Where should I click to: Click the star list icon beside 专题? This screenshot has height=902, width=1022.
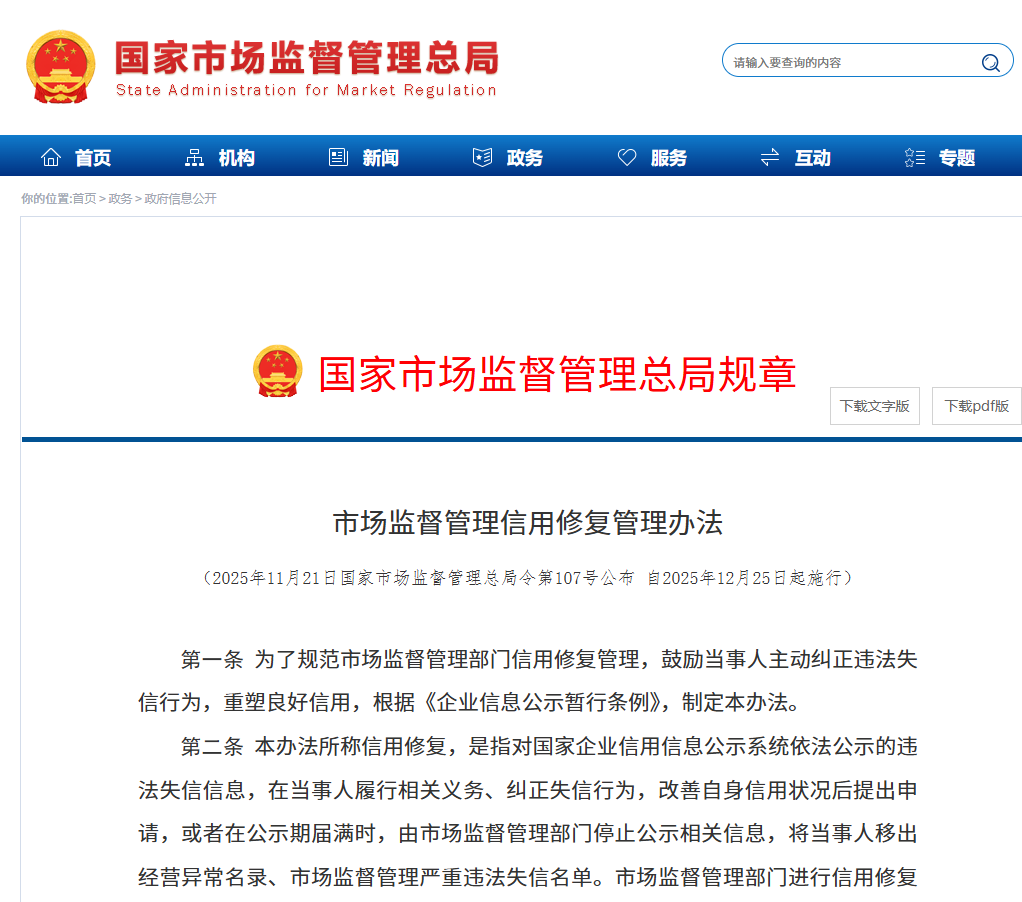[x=913, y=156]
